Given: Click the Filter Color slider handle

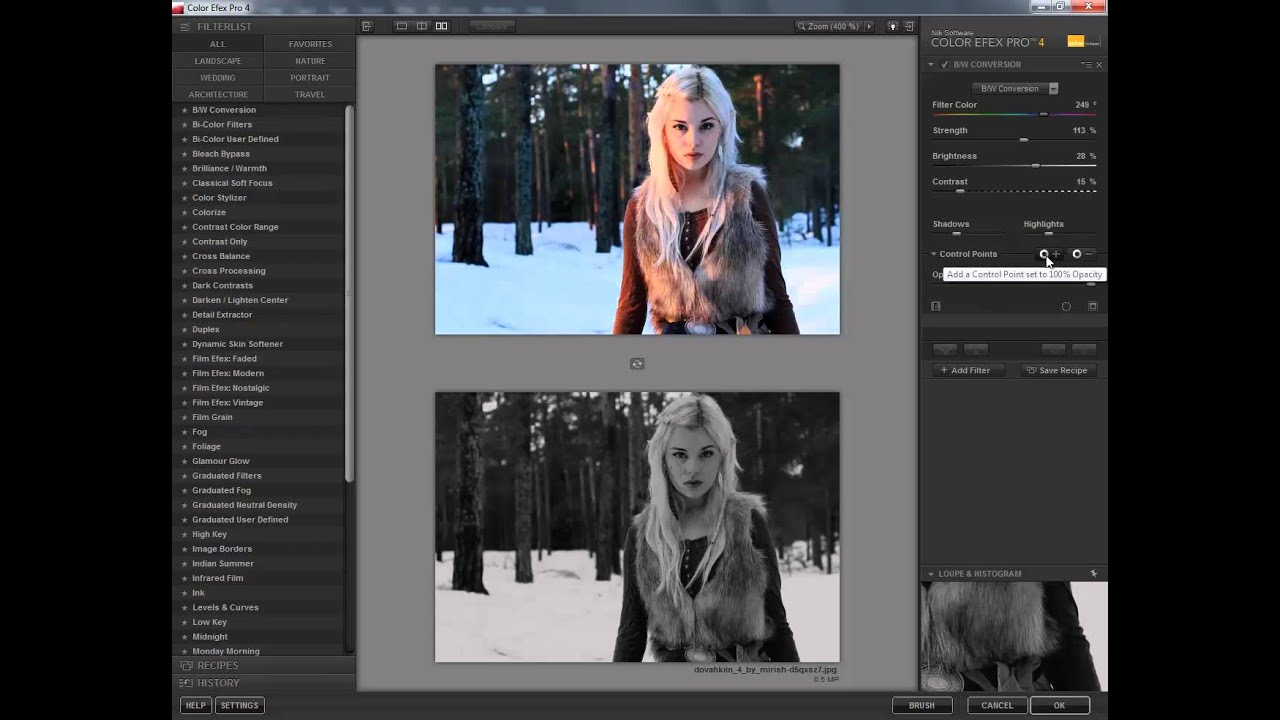Looking at the screenshot, I should [1043, 114].
